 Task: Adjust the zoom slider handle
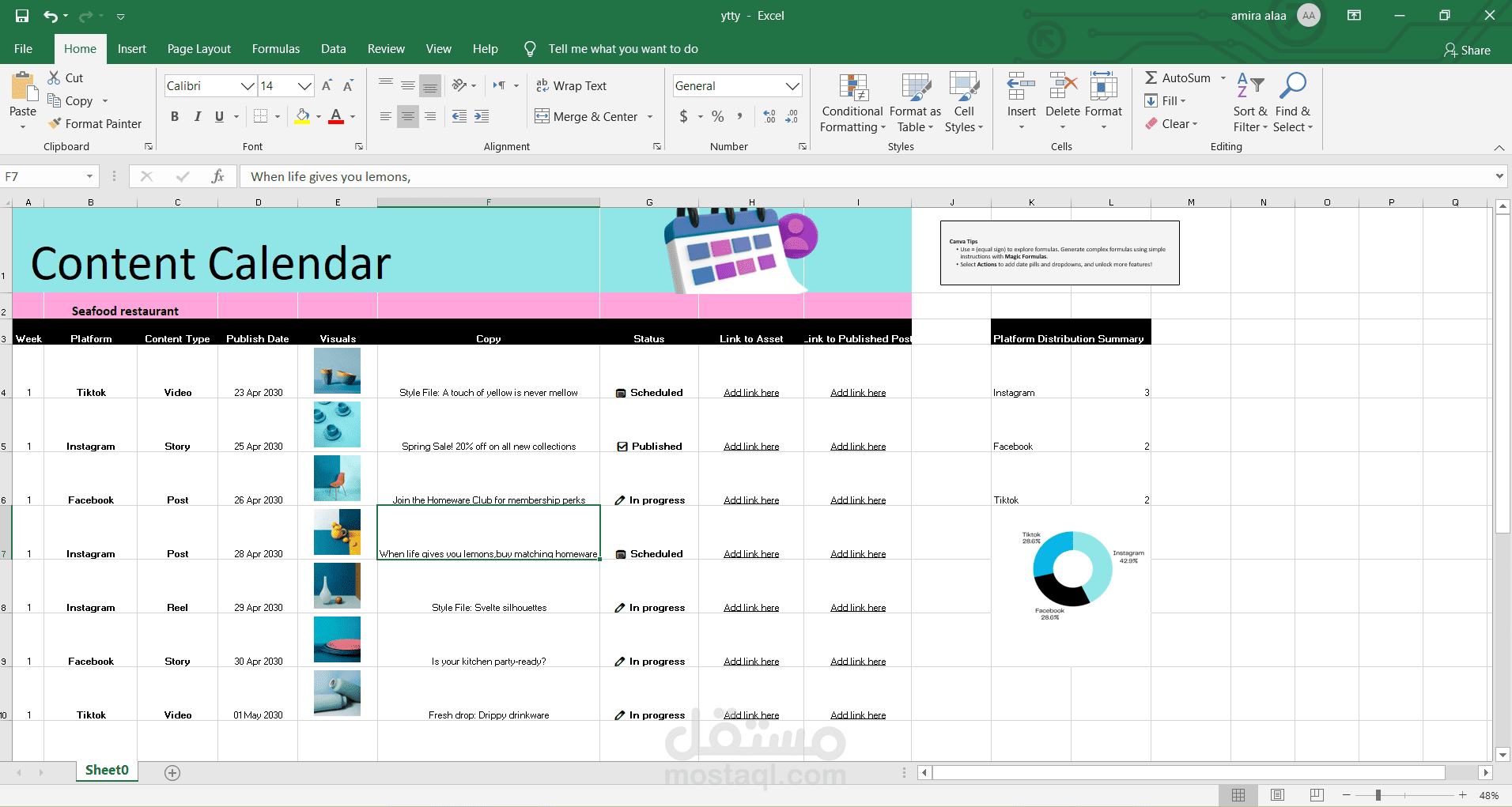1378,795
